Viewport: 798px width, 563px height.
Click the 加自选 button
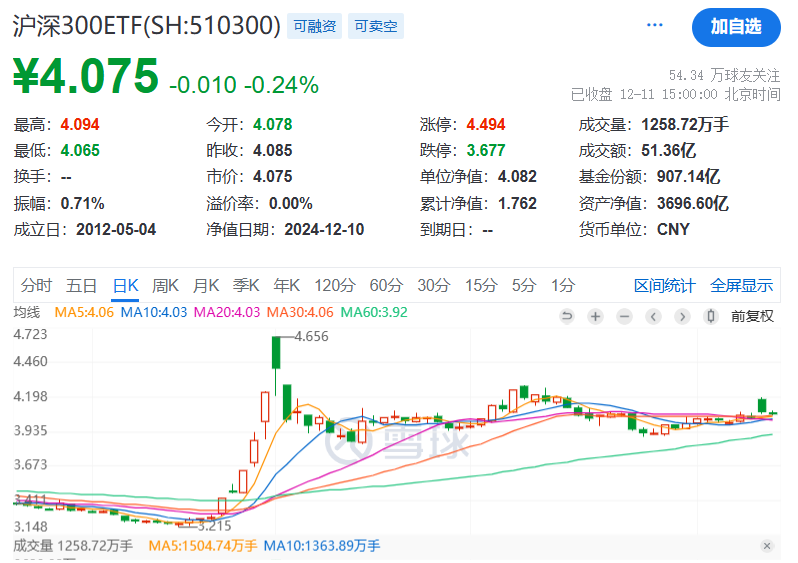[736, 27]
